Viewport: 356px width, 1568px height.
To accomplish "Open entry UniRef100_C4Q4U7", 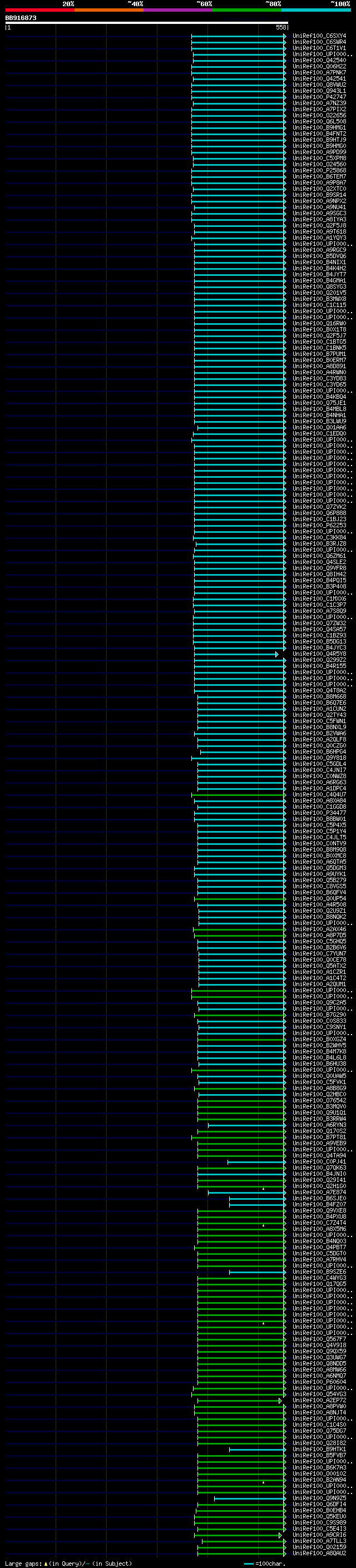I will tap(319, 794).
